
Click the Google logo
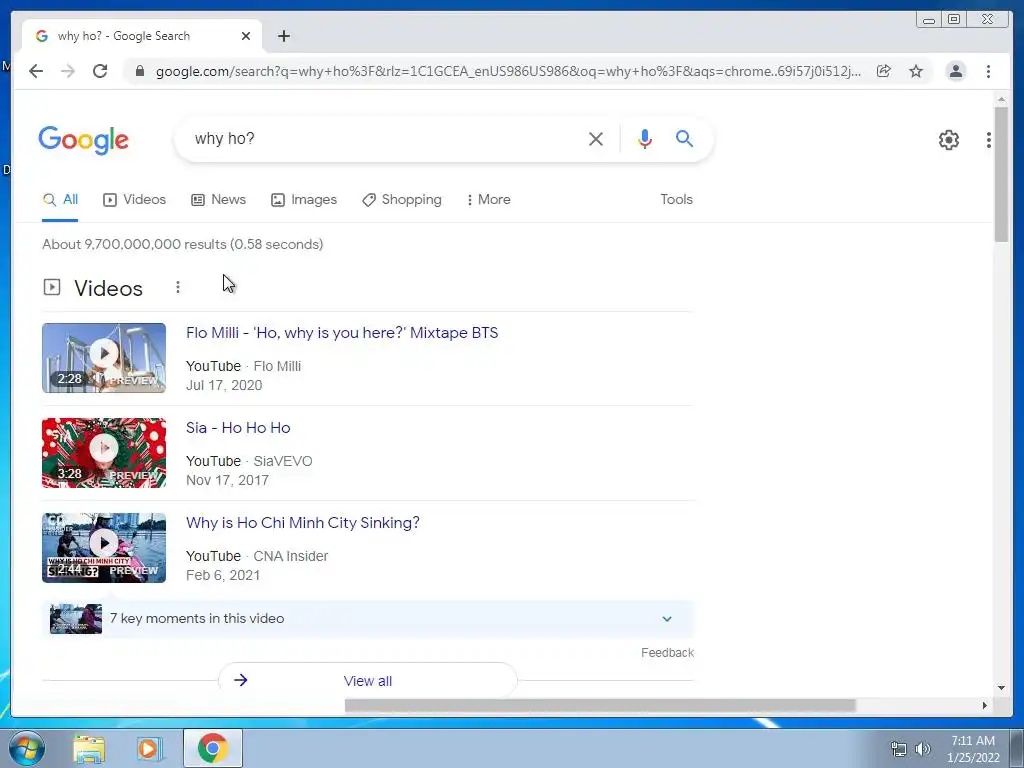click(x=84, y=140)
